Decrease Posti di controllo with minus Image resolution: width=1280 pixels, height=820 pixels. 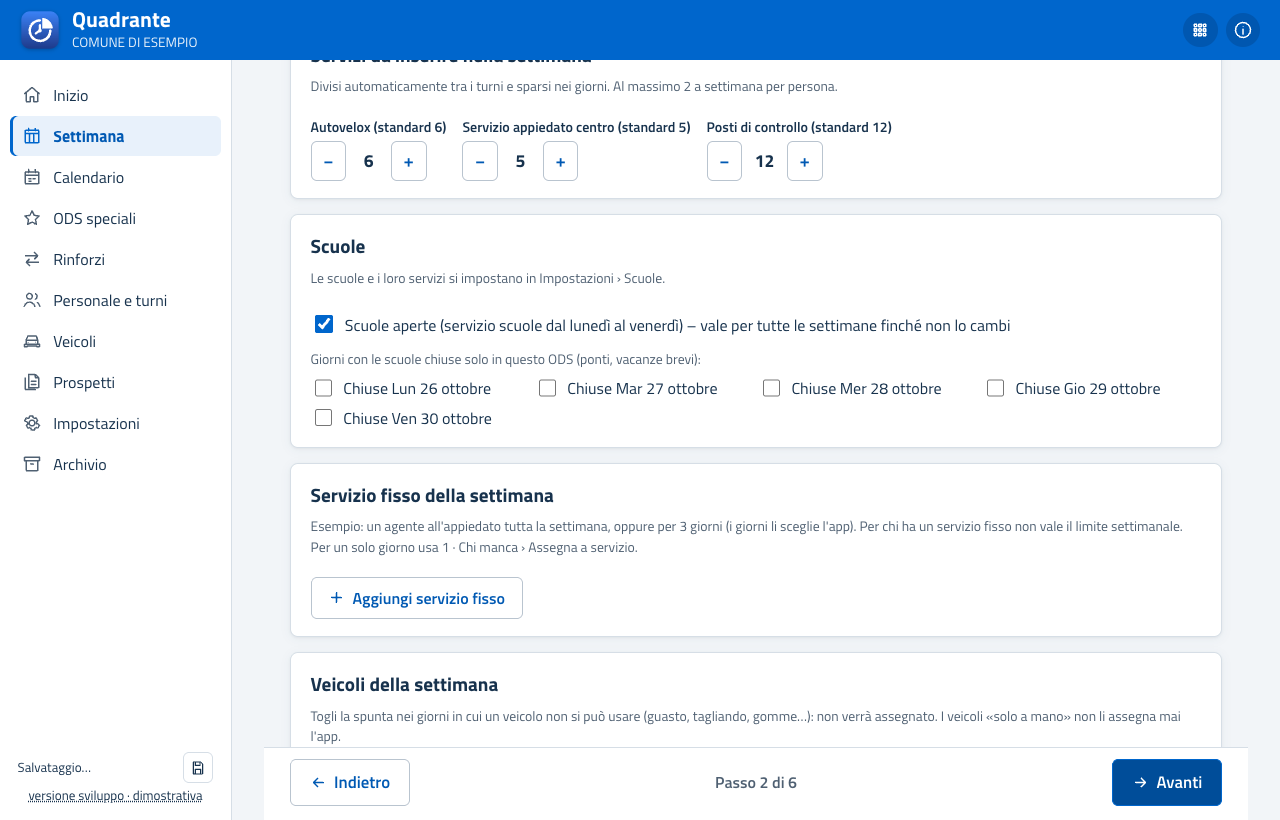tap(724, 161)
